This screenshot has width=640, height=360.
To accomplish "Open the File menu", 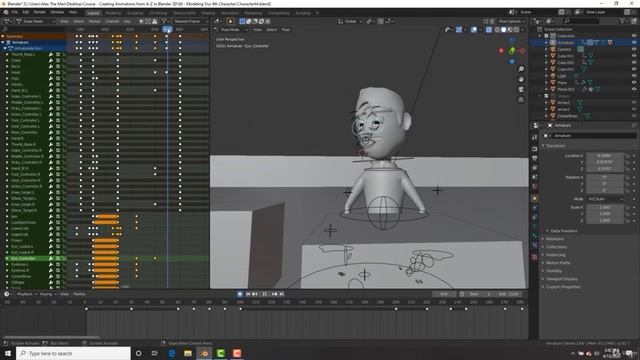I will [15, 12].
